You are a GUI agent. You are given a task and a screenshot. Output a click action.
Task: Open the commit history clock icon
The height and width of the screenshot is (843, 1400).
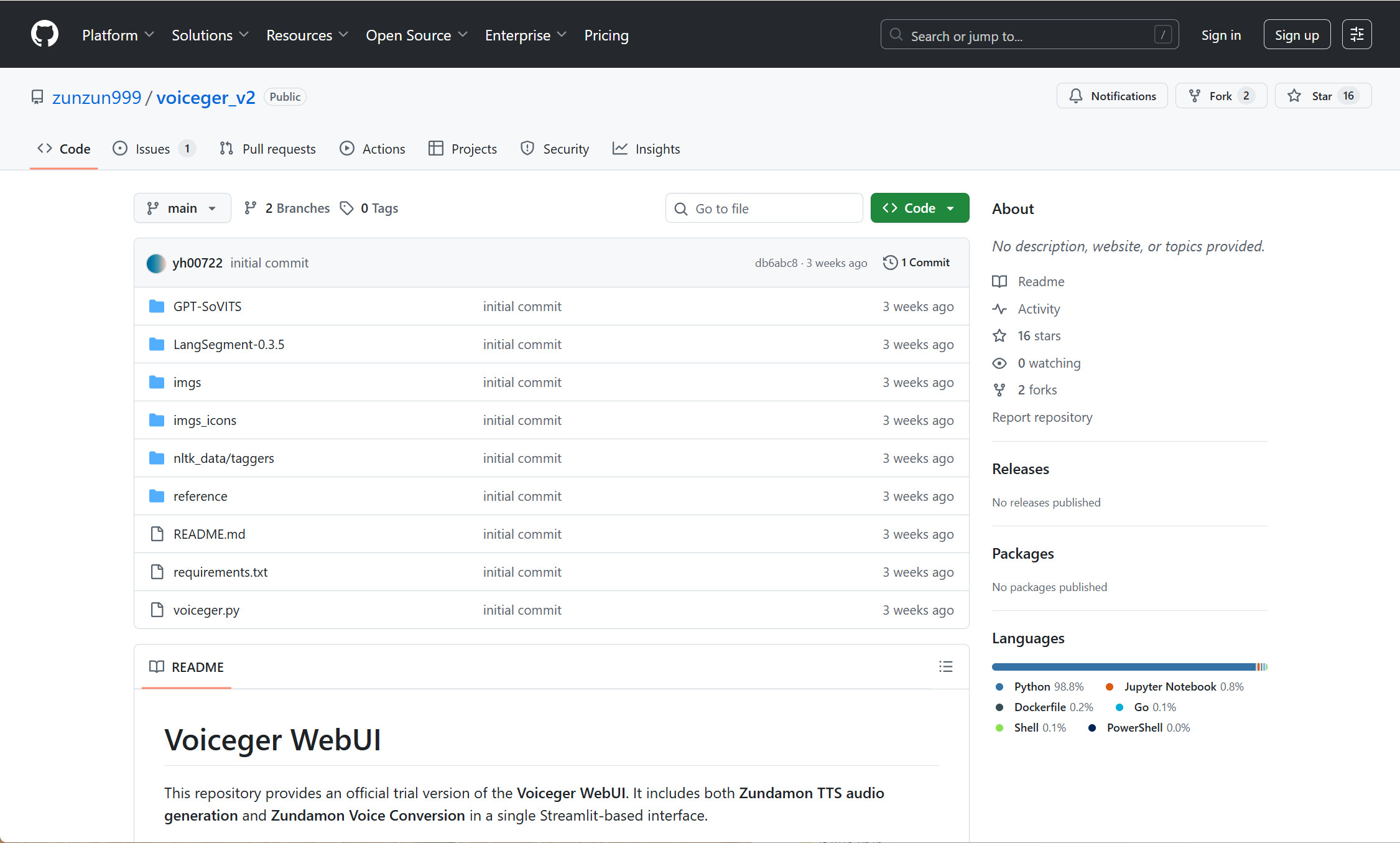click(x=890, y=263)
